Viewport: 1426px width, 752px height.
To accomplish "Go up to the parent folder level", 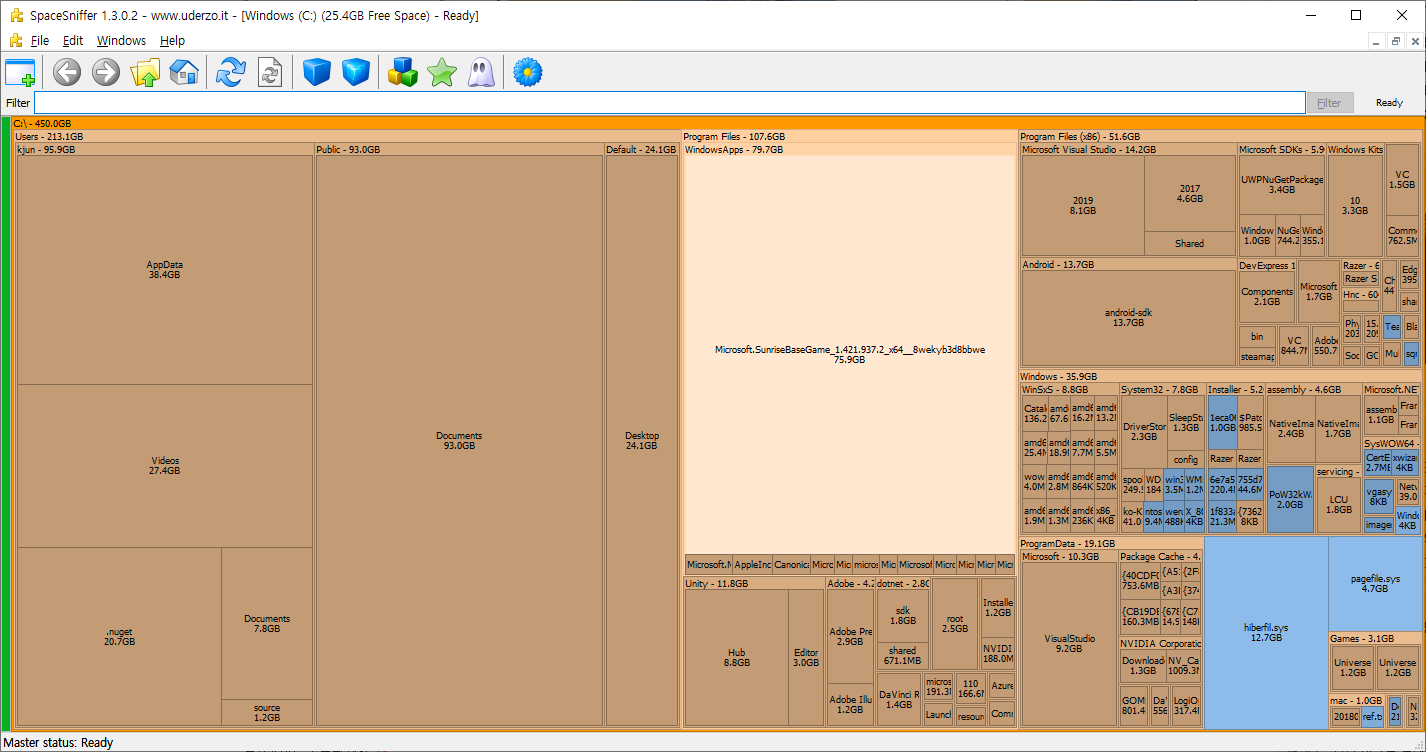I will click(x=145, y=72).
